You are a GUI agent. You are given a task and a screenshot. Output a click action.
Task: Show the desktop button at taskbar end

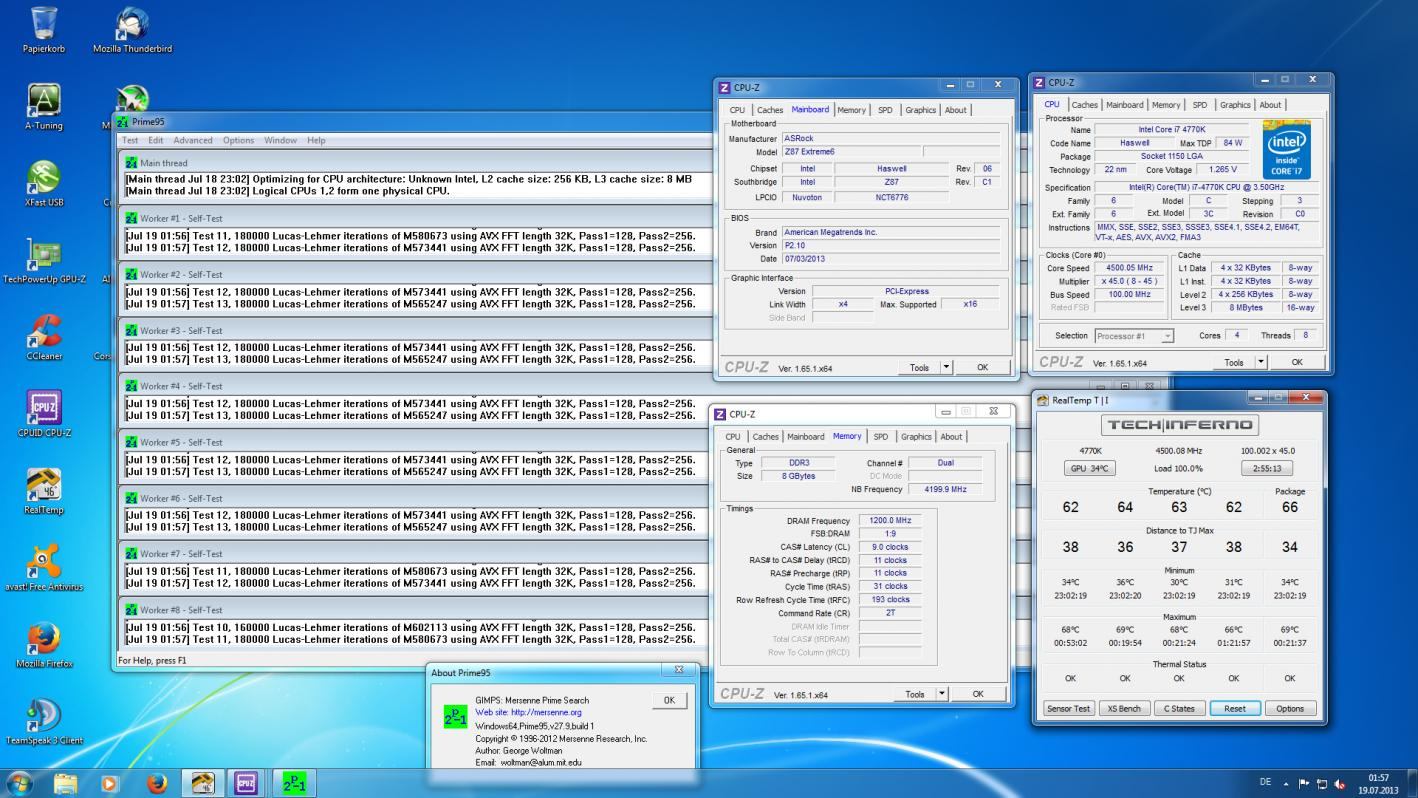1411,783
